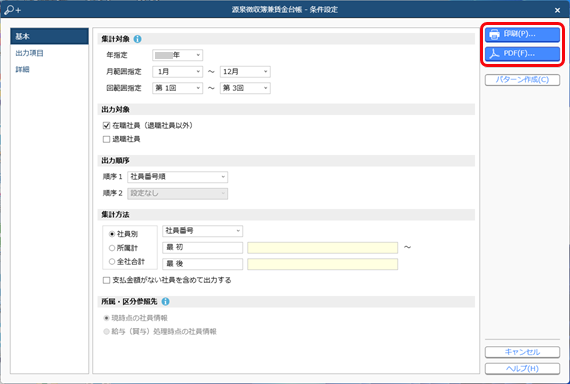
Task: Click the 年指定 label
Action: tap(117, 55)
